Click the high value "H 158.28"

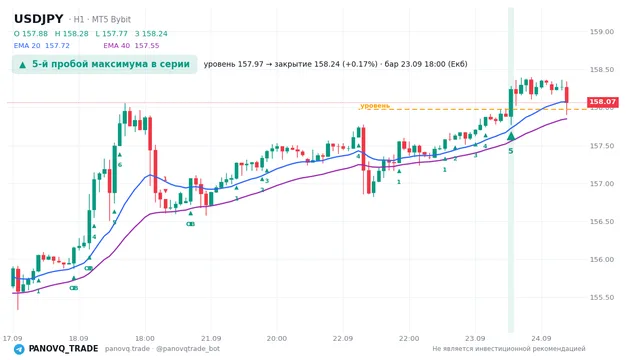[71, 33]
